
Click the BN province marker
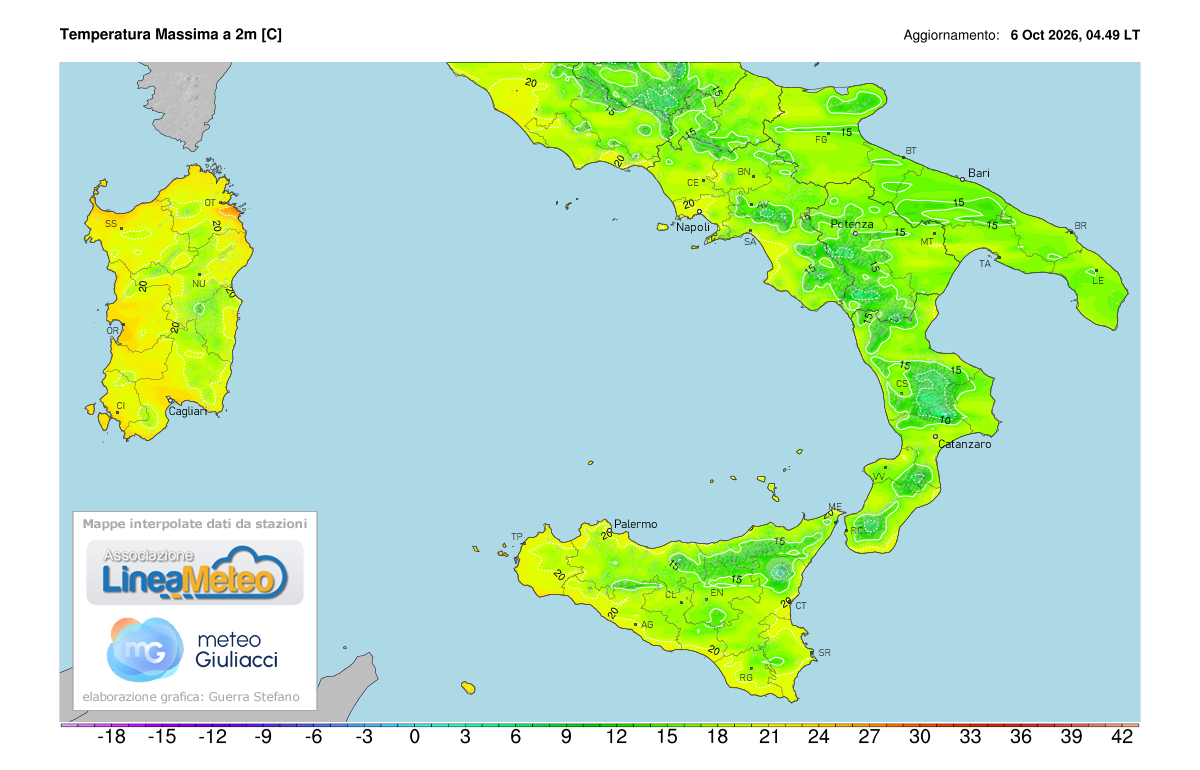pyautogui.click(x=744, y=171)
